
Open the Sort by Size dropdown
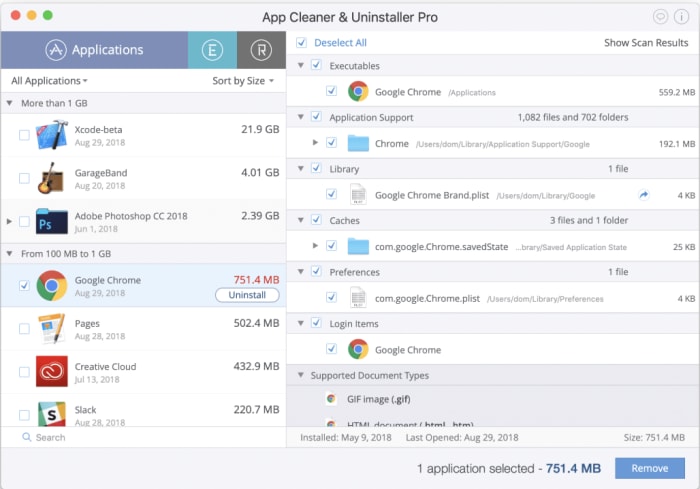point(243,81)
